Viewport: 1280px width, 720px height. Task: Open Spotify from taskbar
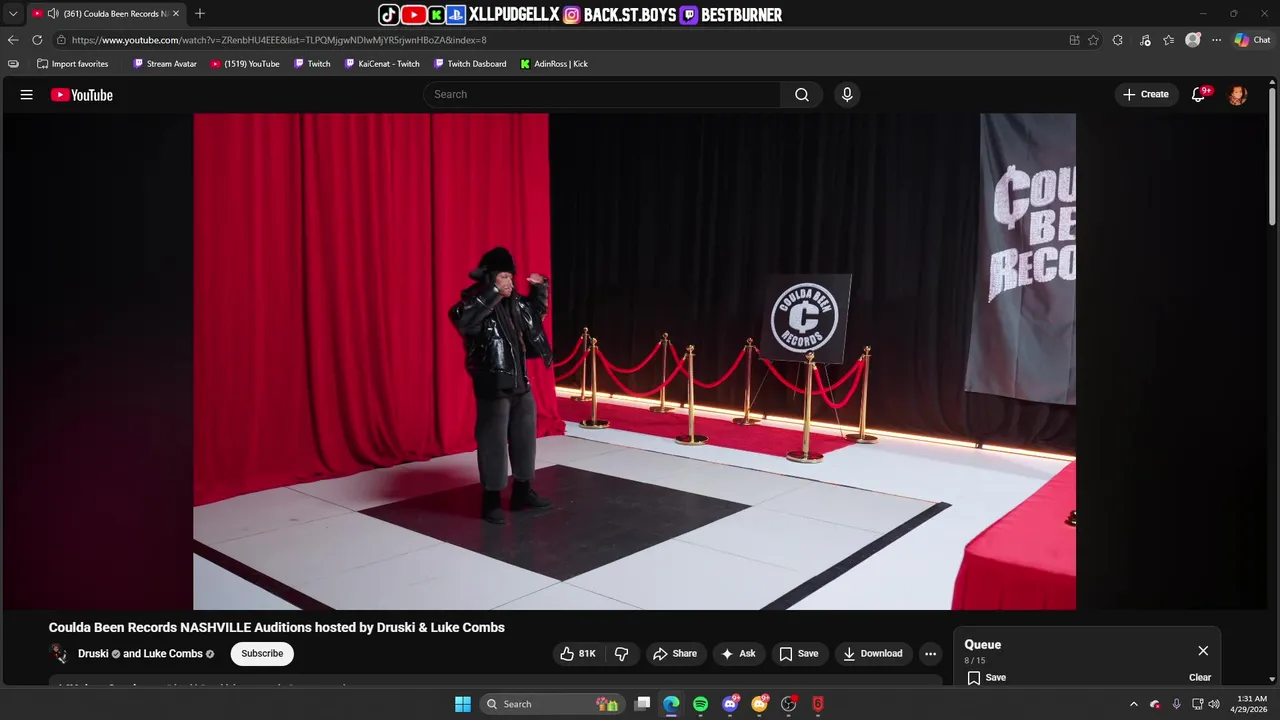click(701, 704)
